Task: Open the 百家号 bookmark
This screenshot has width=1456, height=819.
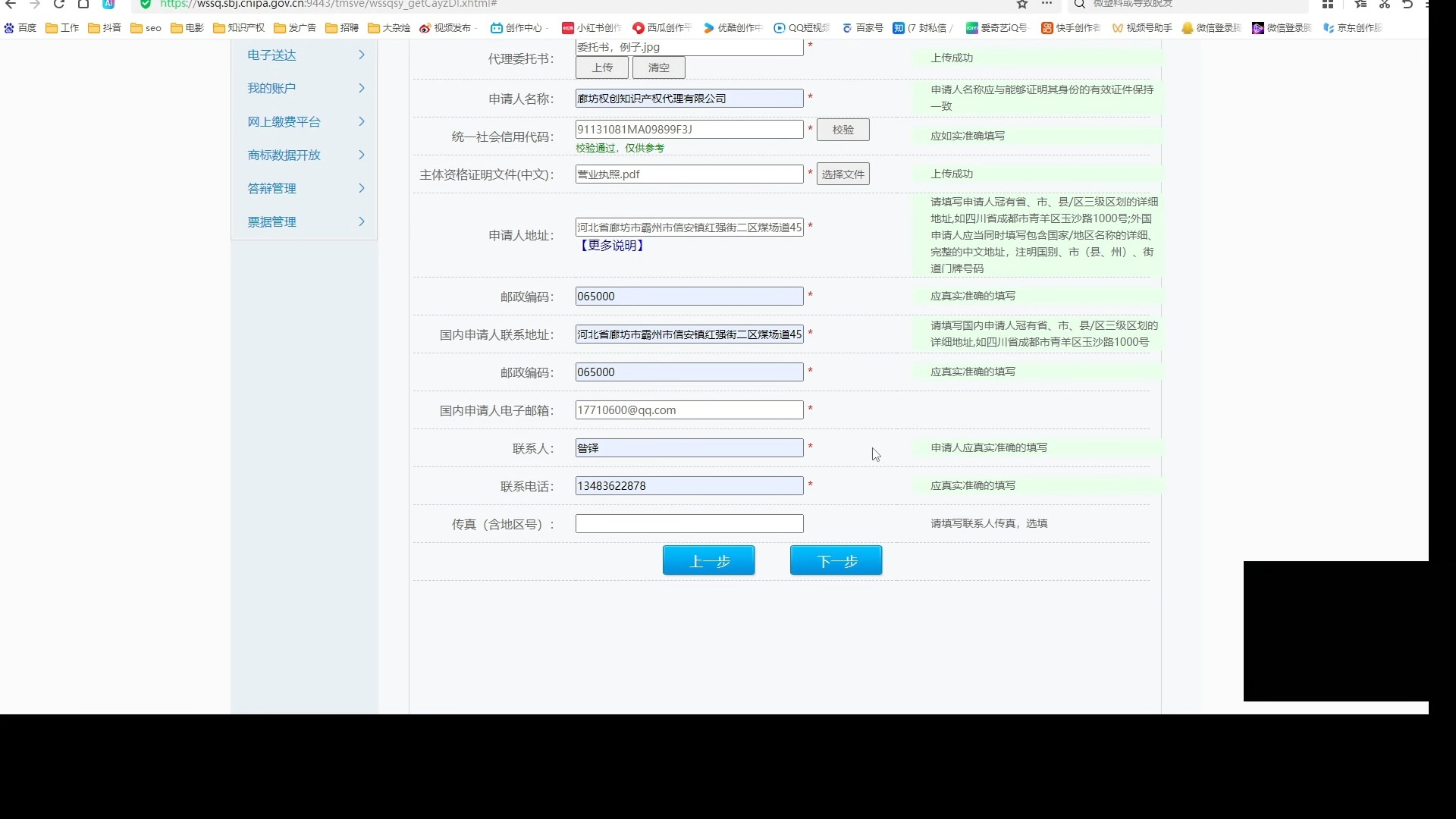Action: 862,28
